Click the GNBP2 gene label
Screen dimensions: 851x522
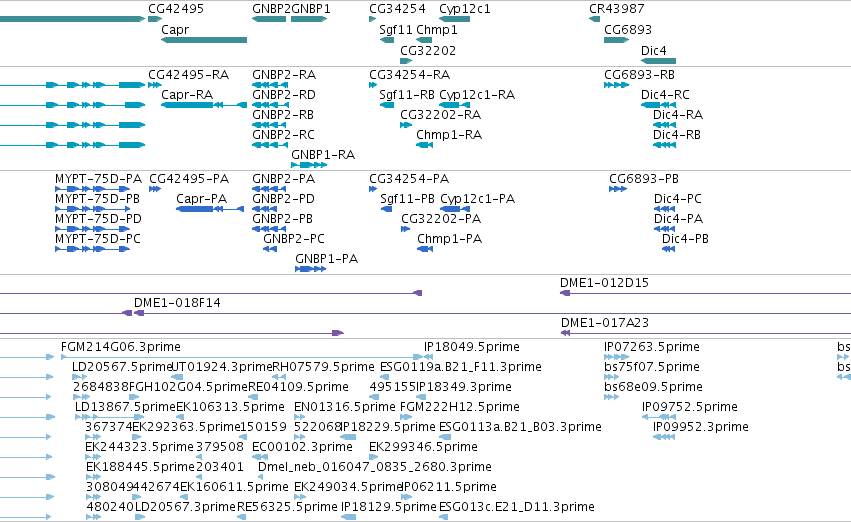point(271,9)
